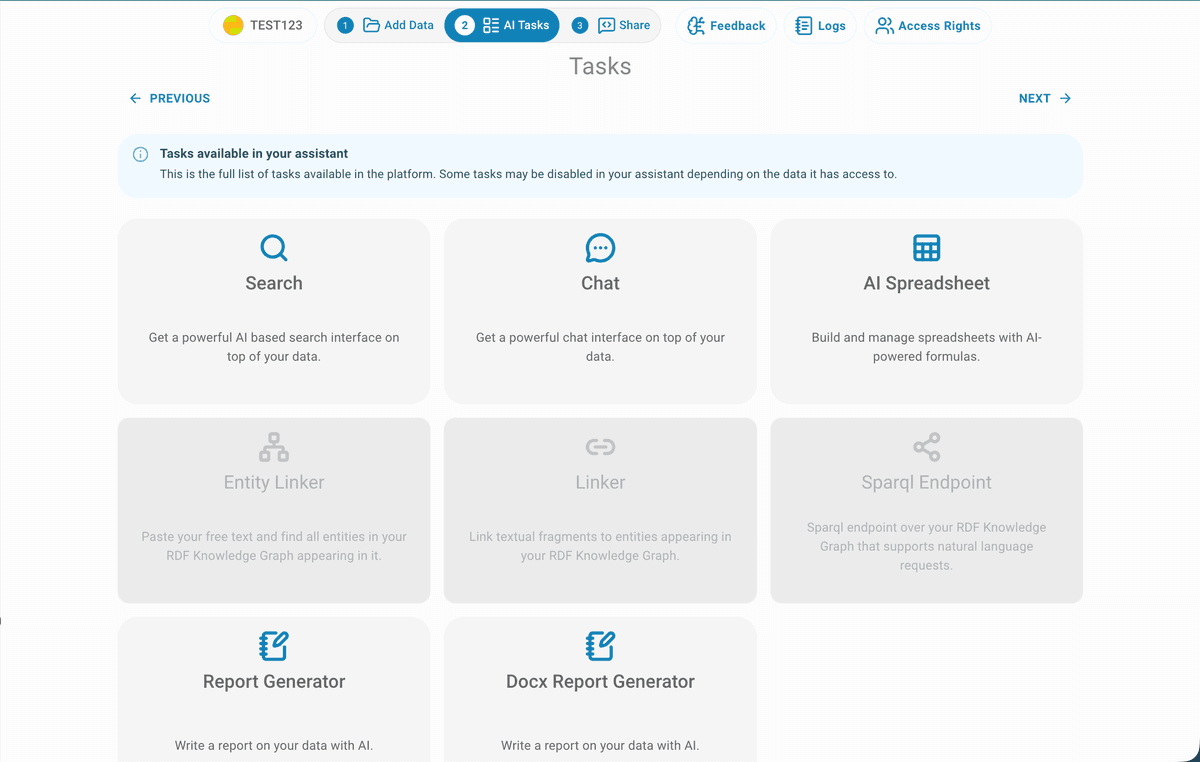The image size is (1200, 762).
Task: Click 'Sparql endpoint over your RDF' description
Action: pyautogui.click(x=927, y=546)
